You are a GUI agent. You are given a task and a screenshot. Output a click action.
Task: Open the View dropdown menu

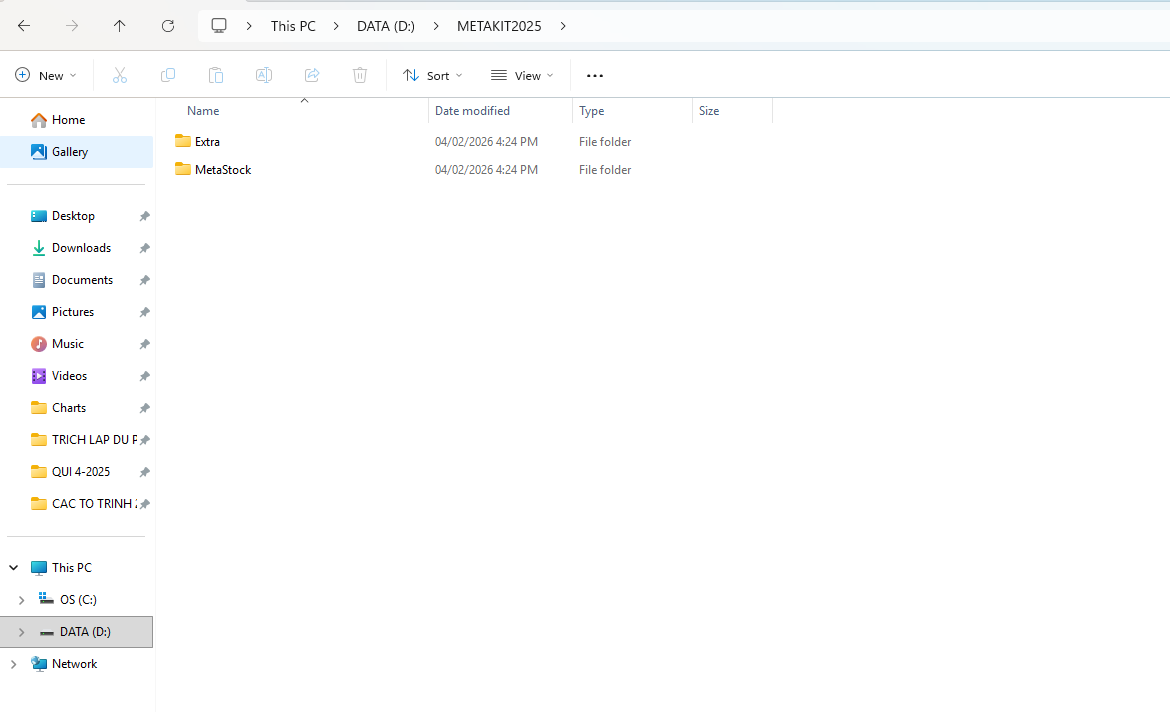[522, 75]
